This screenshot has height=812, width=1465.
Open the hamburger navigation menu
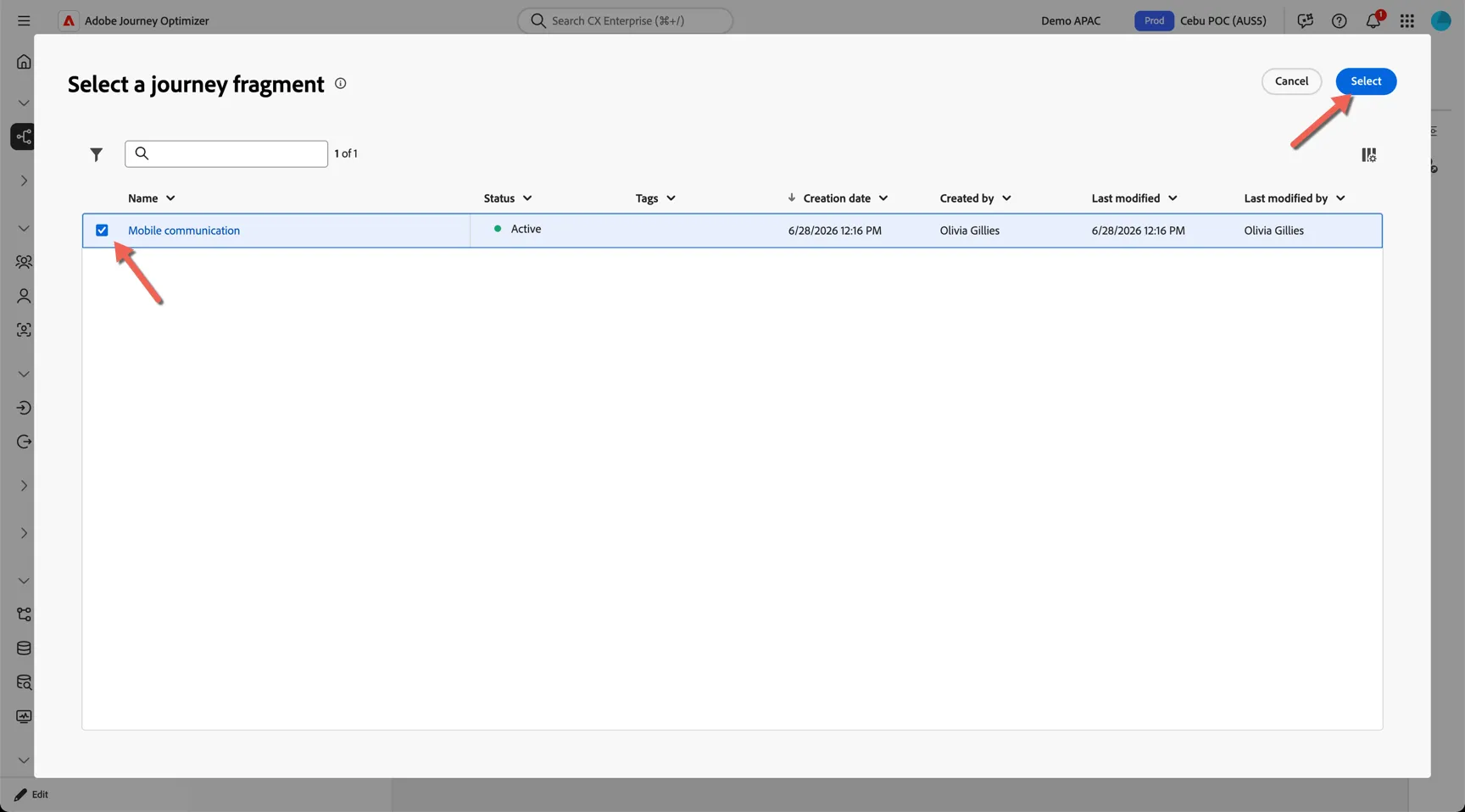click(24, 20)
